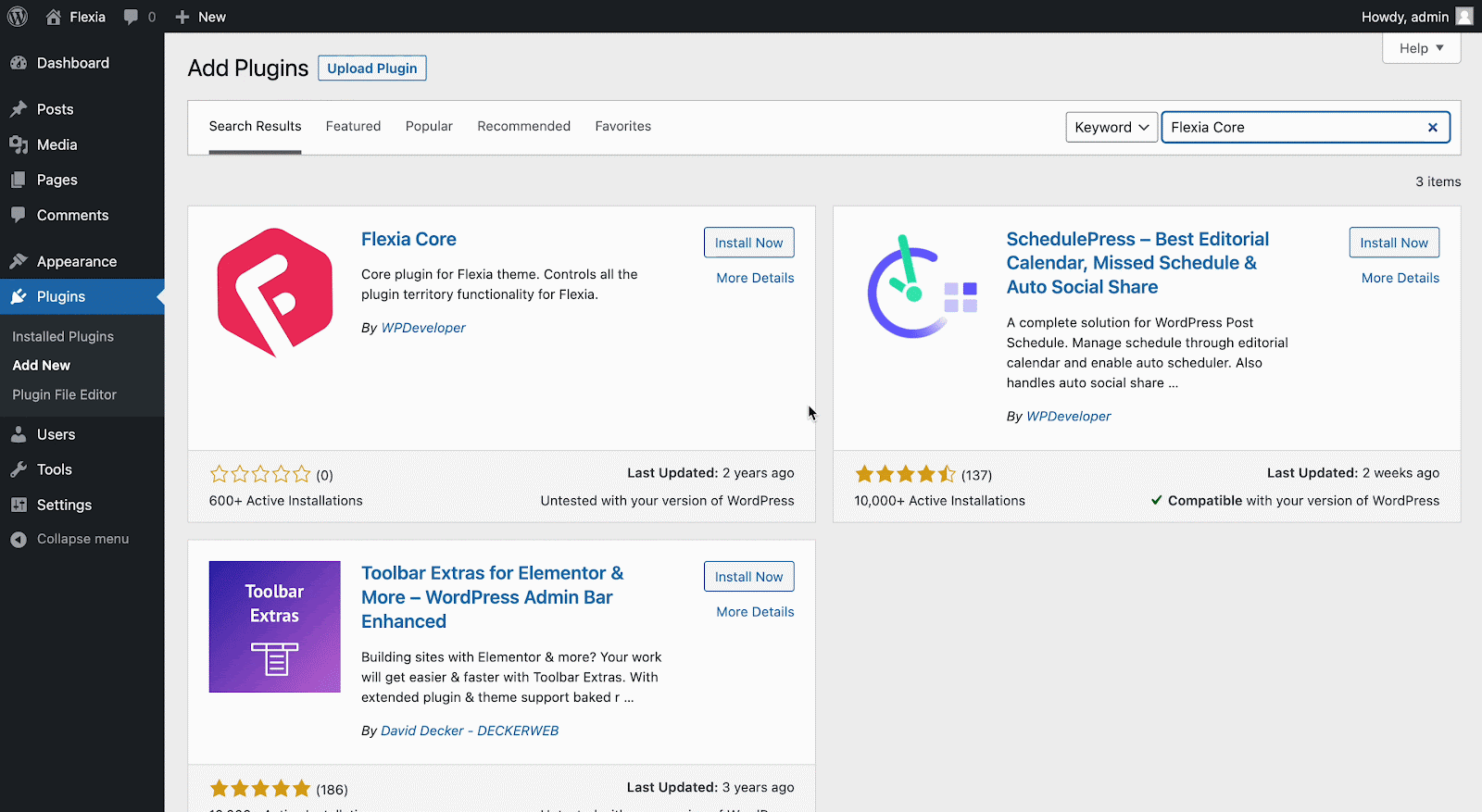Switch to the Featured tab
1482x812 pixels.
353,127
